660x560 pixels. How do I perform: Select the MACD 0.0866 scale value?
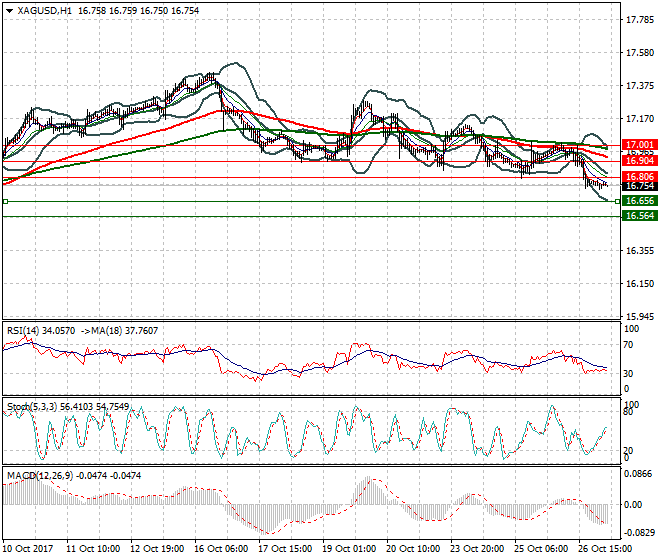[638, 474]
